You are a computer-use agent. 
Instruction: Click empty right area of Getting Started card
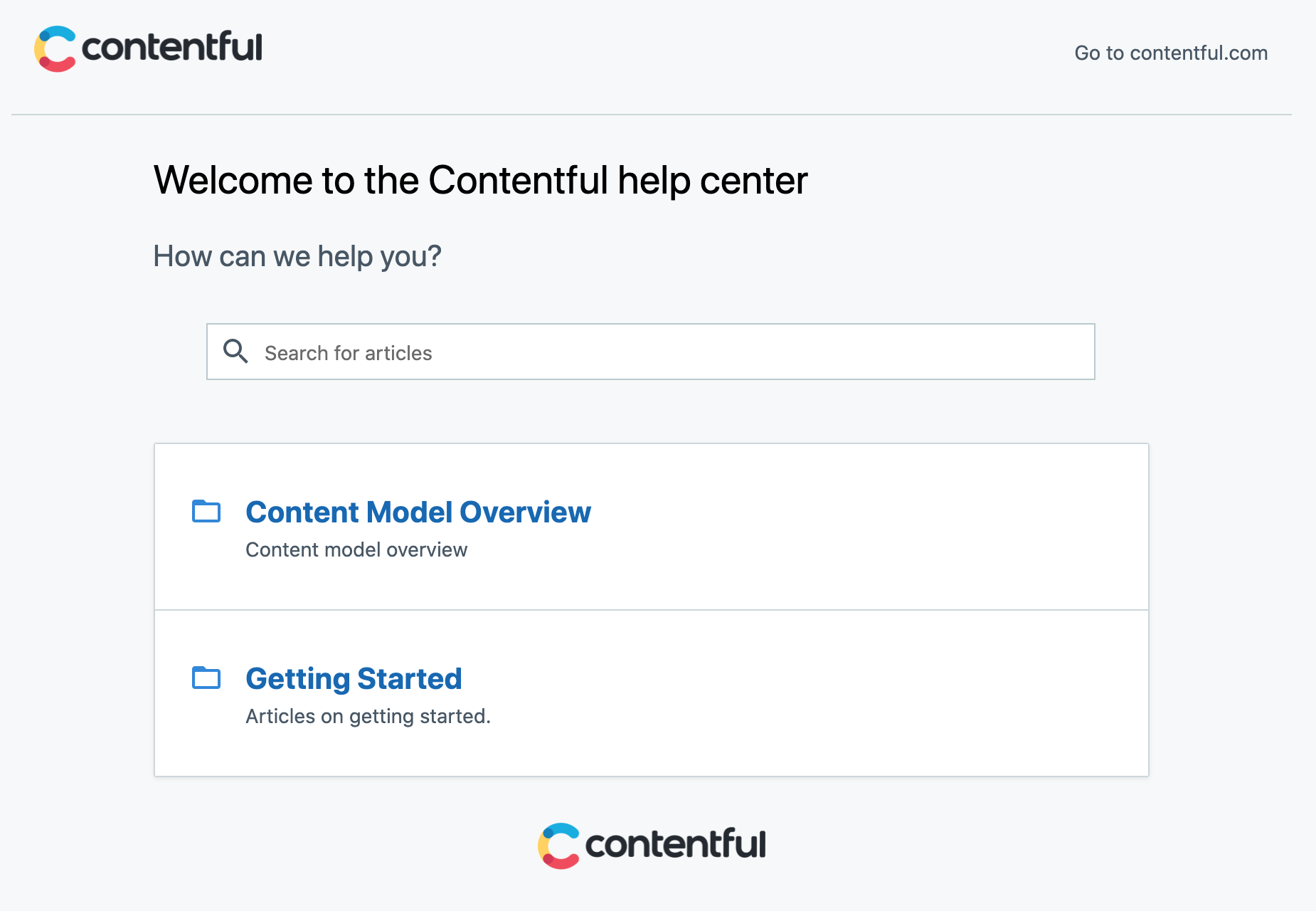tap(889, 693)
